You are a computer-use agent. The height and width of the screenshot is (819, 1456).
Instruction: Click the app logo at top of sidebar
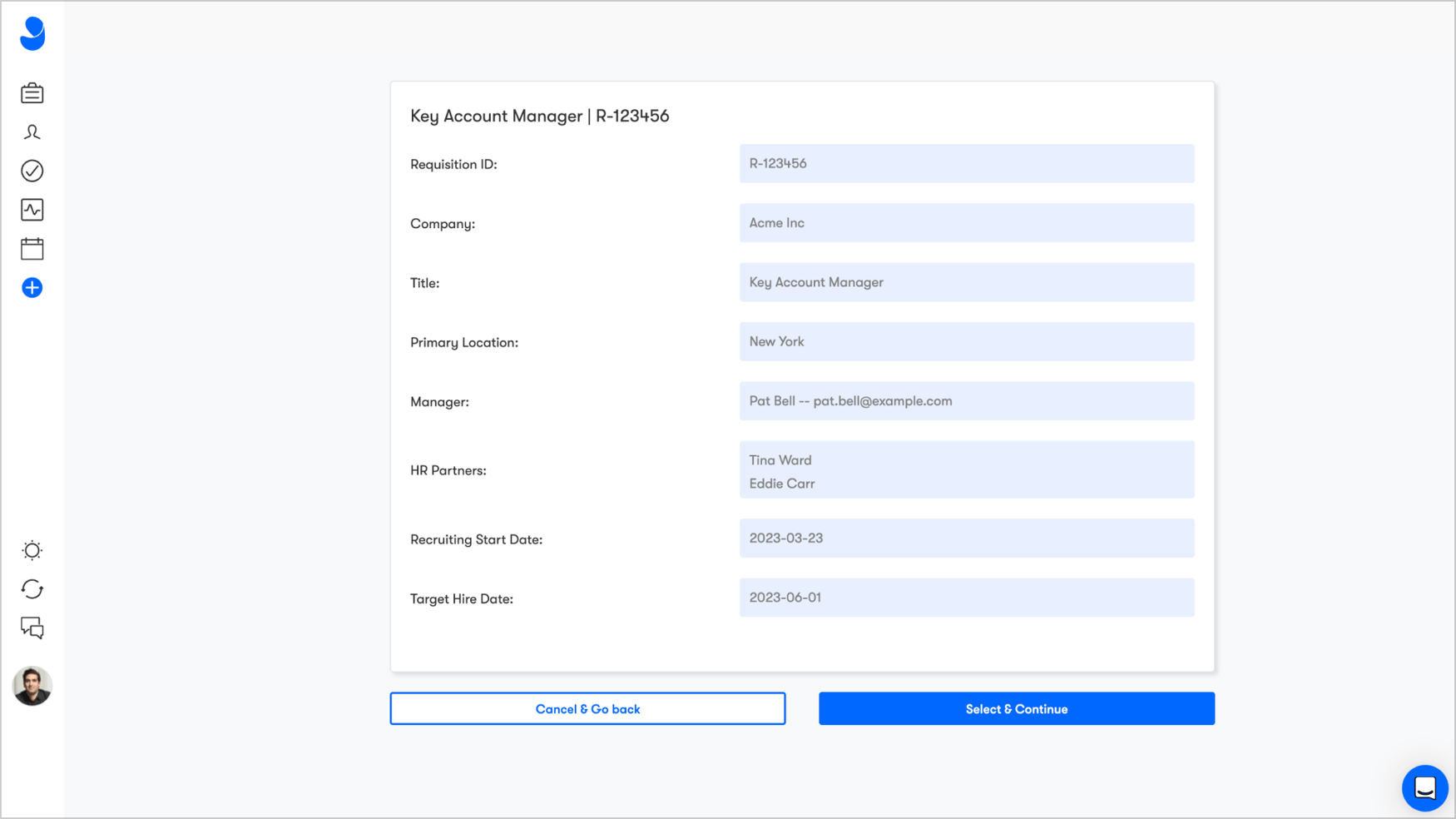(32, 34)
